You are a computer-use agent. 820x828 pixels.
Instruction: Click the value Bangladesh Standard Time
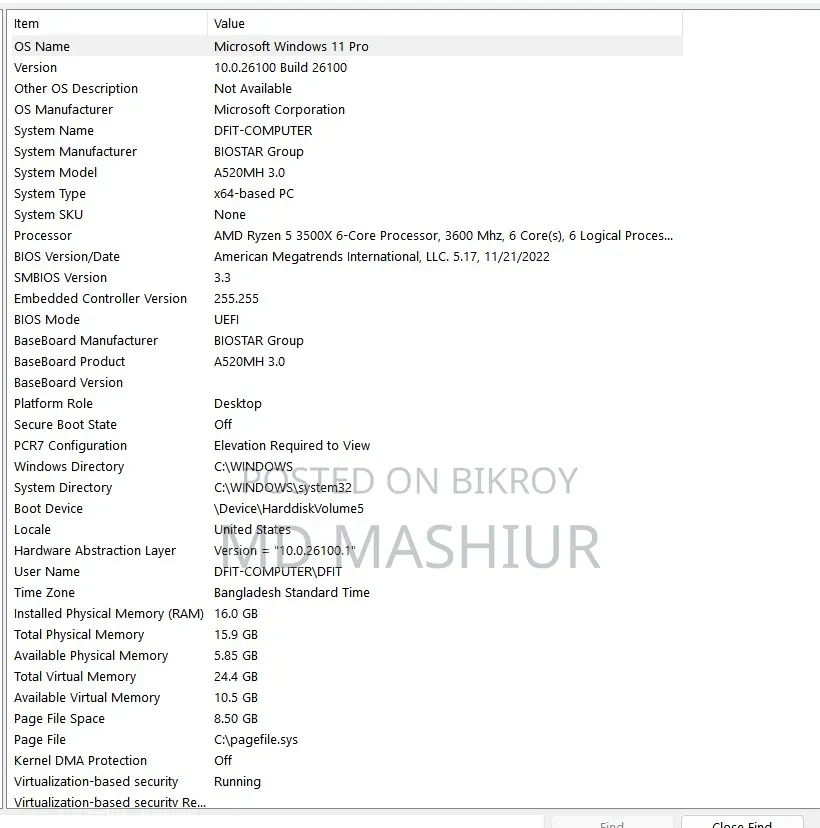[292, 593]
